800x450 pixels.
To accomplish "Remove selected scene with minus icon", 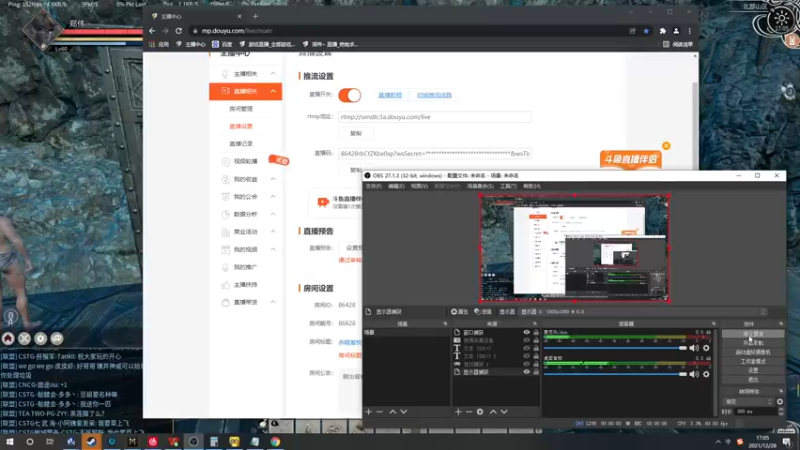I will coord(380,412).
